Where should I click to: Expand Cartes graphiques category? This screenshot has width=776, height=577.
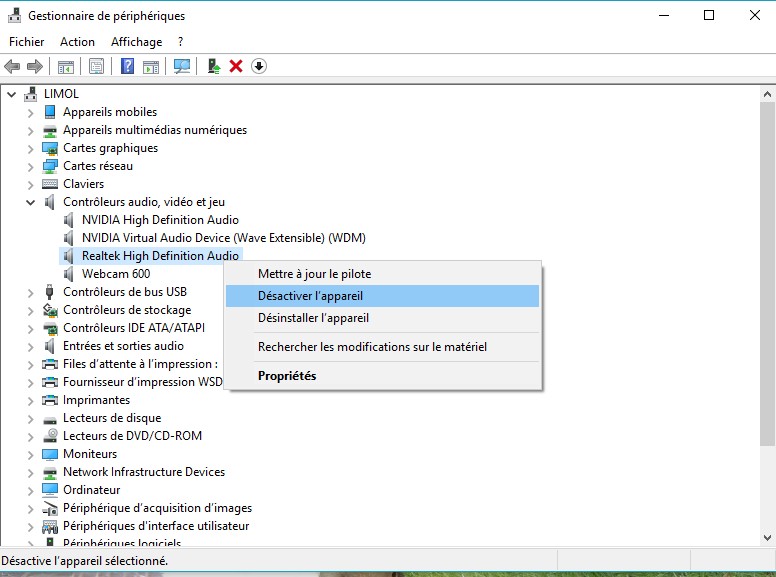[x=31, y=148]
